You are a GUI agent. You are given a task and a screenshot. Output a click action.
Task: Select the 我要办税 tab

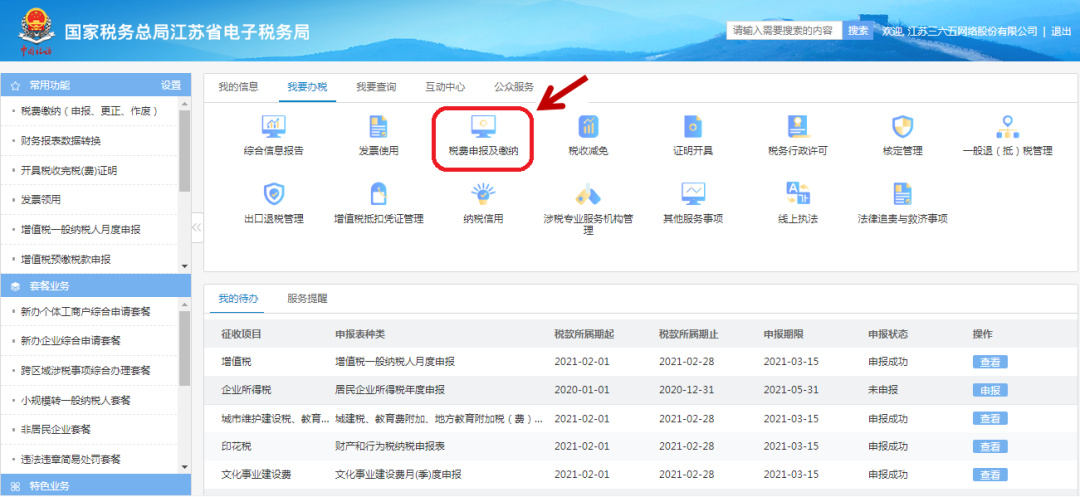tap(307, 87)
